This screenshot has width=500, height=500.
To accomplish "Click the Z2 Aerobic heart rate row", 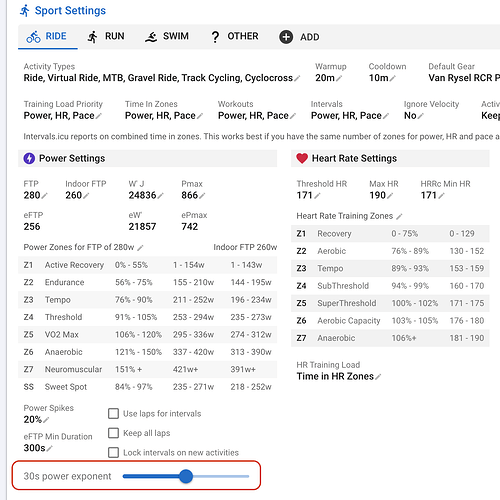I will (390, 251).
